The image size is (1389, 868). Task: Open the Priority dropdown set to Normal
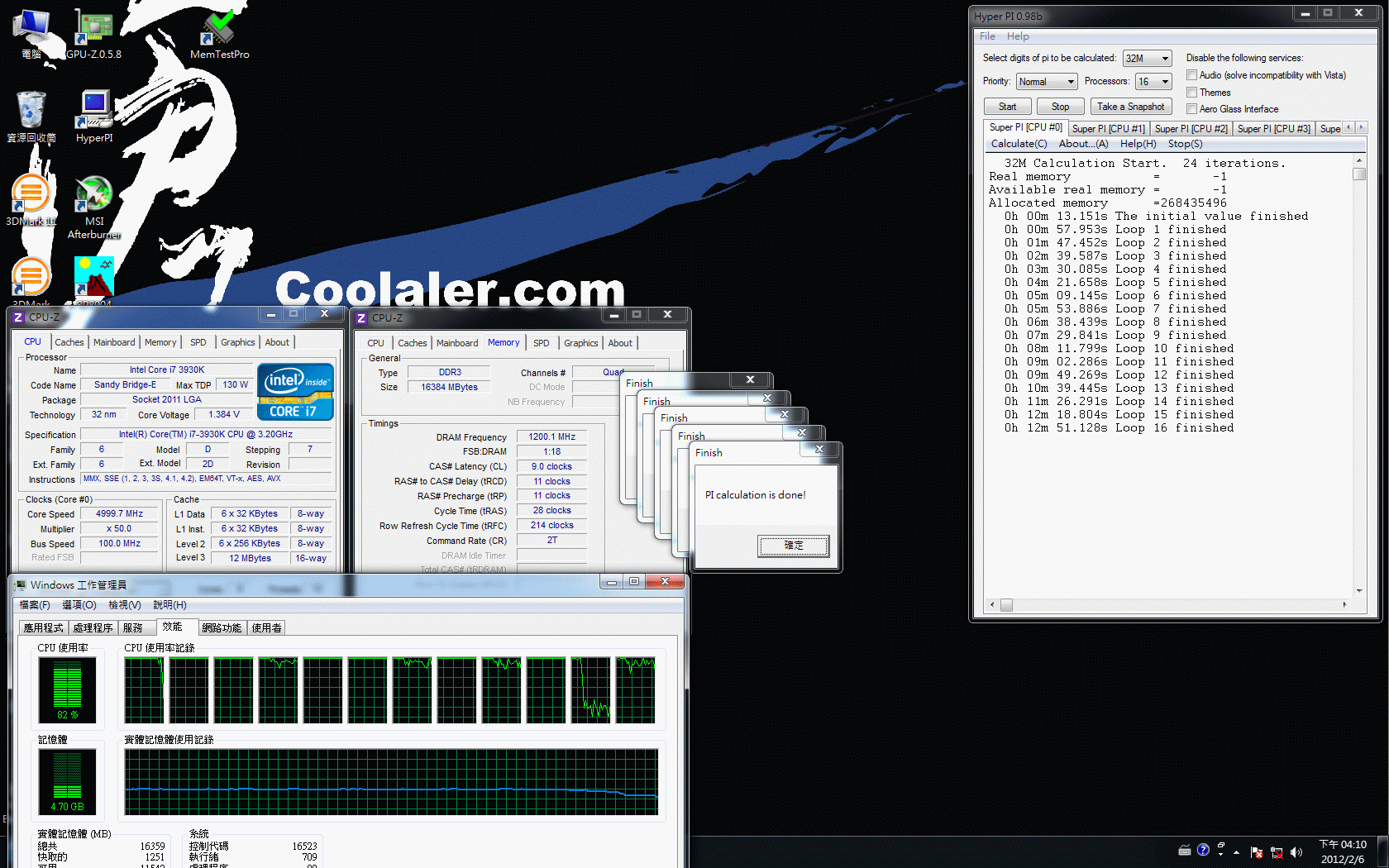click(1047, 81)
